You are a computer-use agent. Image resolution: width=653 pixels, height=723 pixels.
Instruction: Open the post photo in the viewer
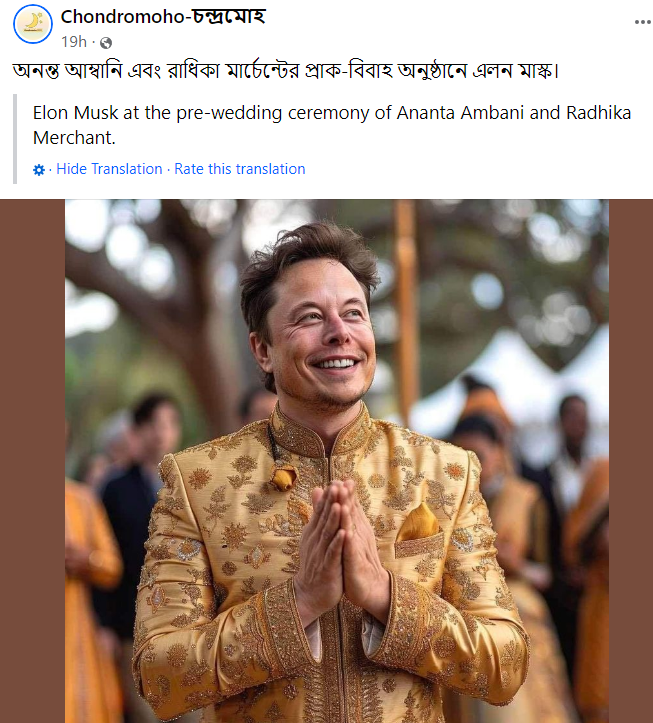(x=337, y=460)
